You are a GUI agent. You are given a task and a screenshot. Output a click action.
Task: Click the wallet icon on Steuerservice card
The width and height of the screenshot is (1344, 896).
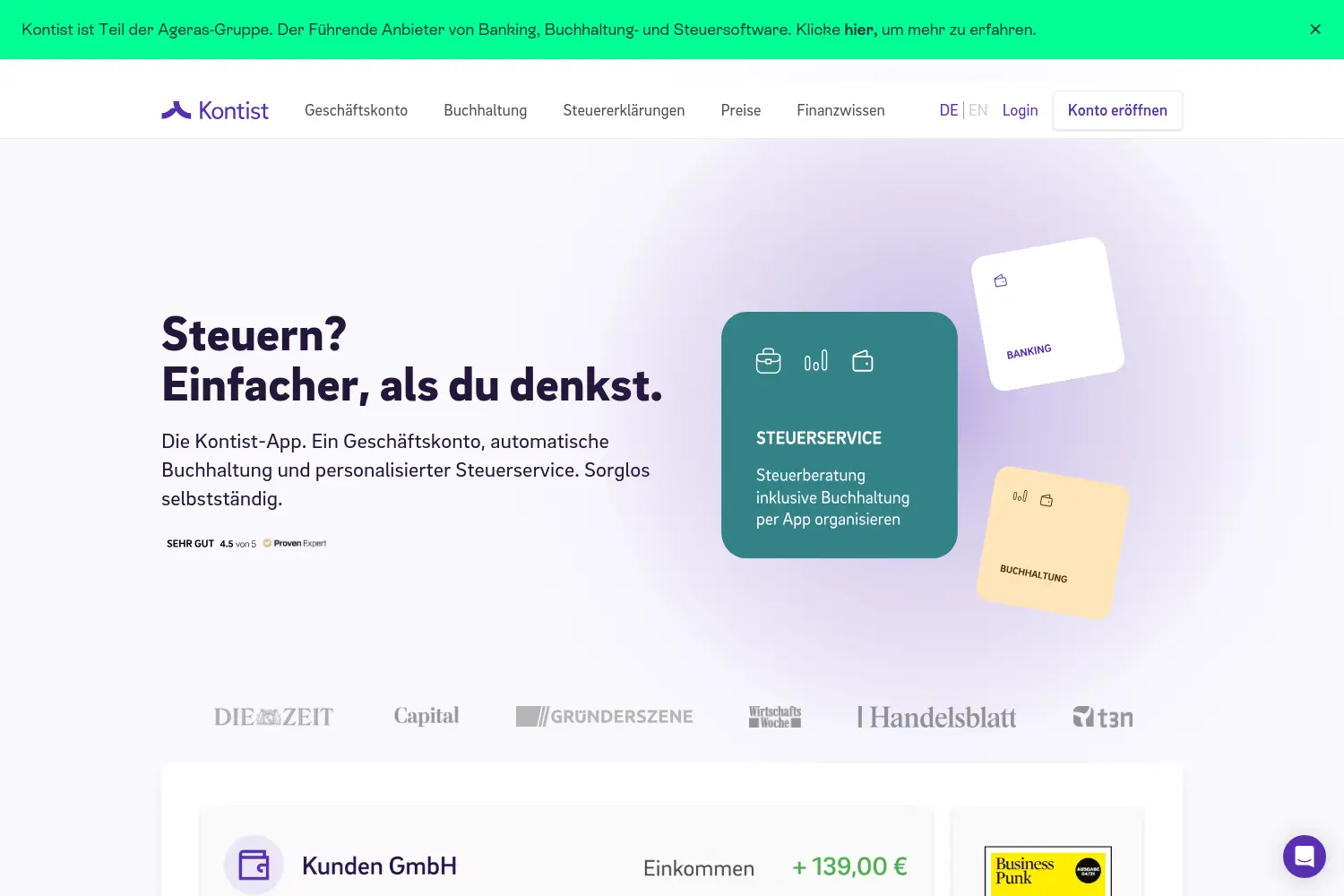coord(863,361)
